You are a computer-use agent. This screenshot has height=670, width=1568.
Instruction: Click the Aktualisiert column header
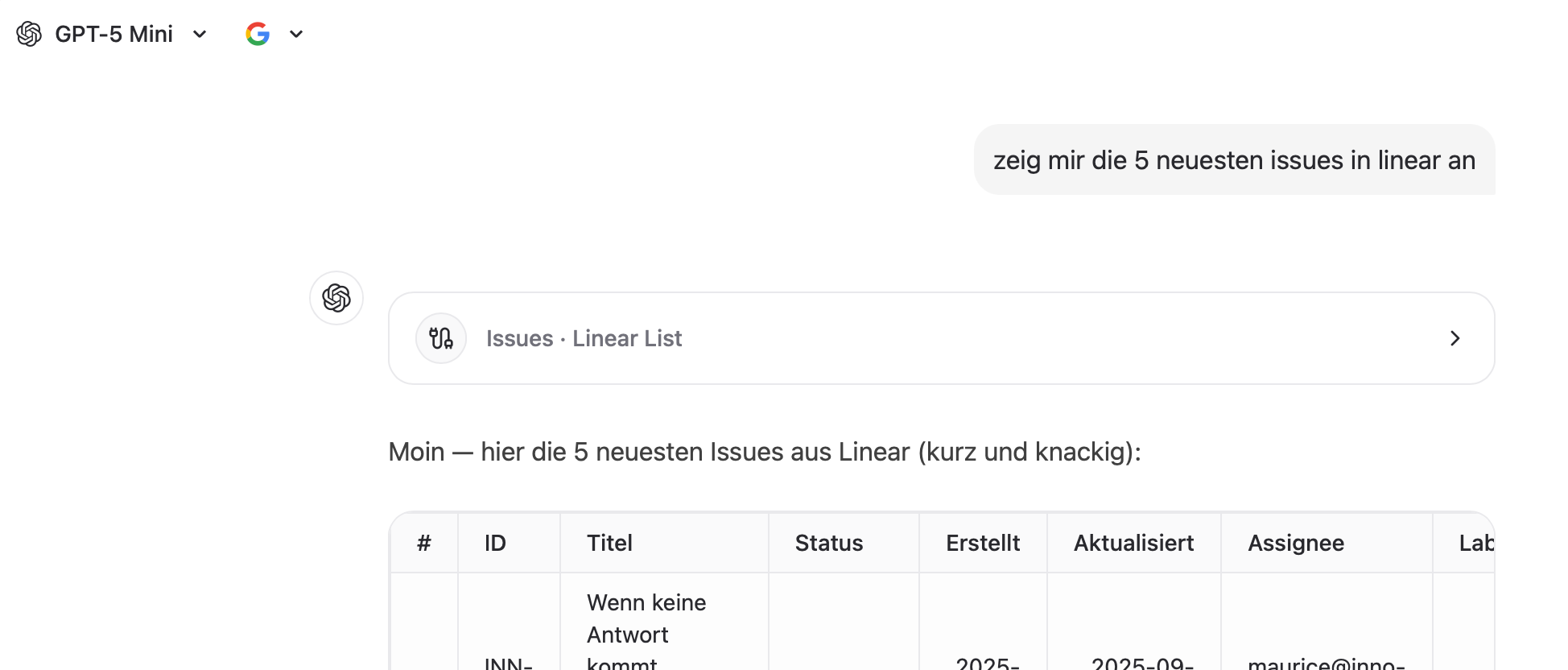pyautogui.click(x=1133, y=543)
